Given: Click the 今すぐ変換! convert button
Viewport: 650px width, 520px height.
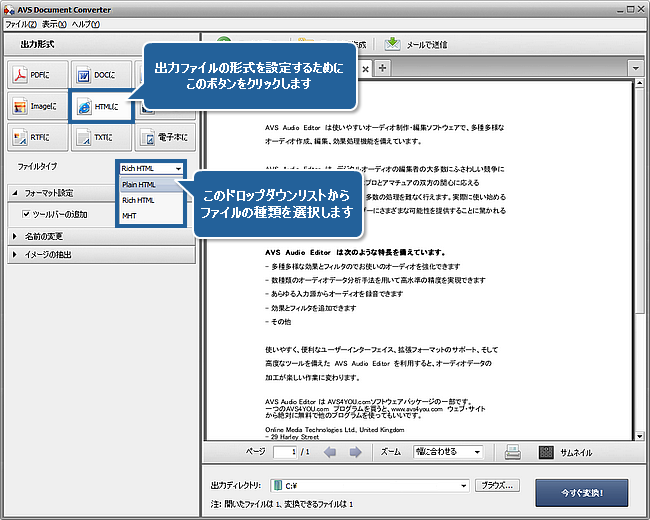Looking at the screenshot, I should coord(582,493).
